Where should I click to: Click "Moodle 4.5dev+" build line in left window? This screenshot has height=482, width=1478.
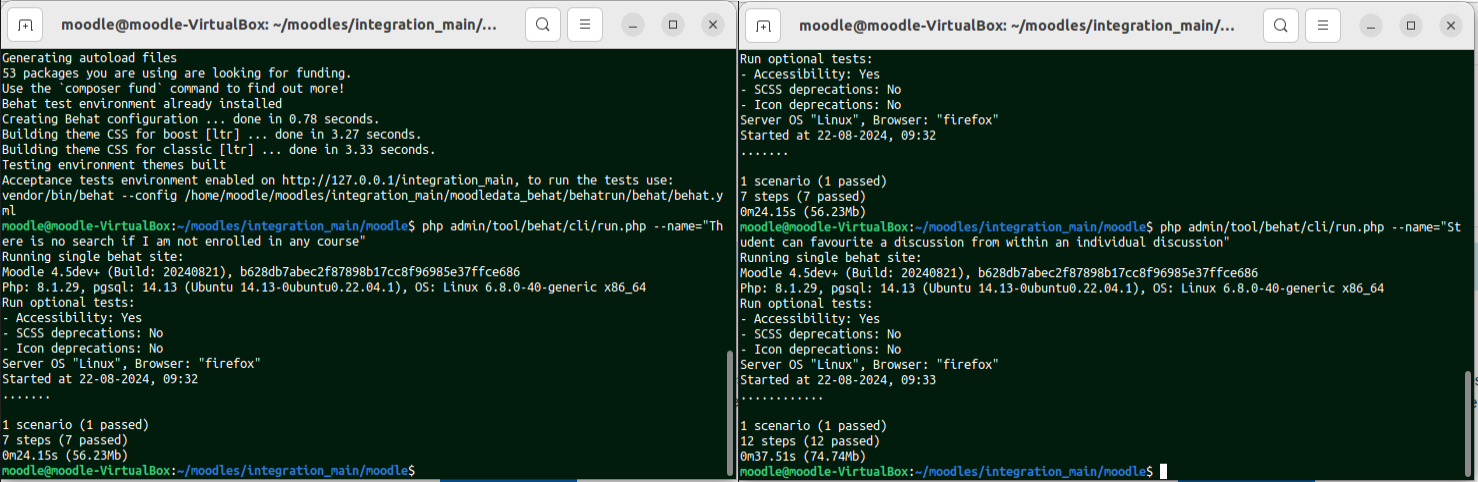click(261, 272)
